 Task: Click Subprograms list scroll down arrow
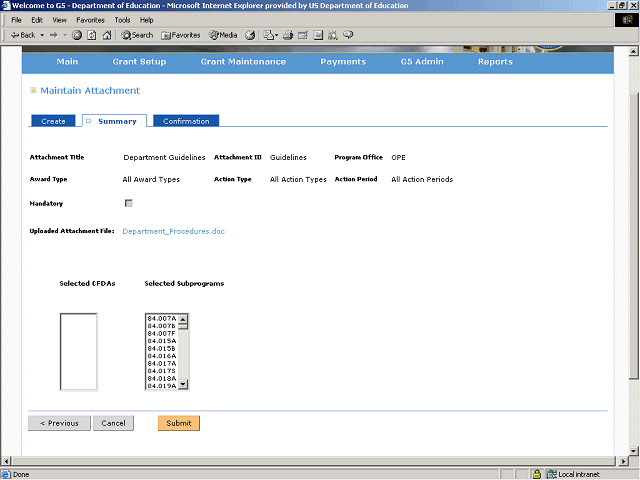point(183,384)
